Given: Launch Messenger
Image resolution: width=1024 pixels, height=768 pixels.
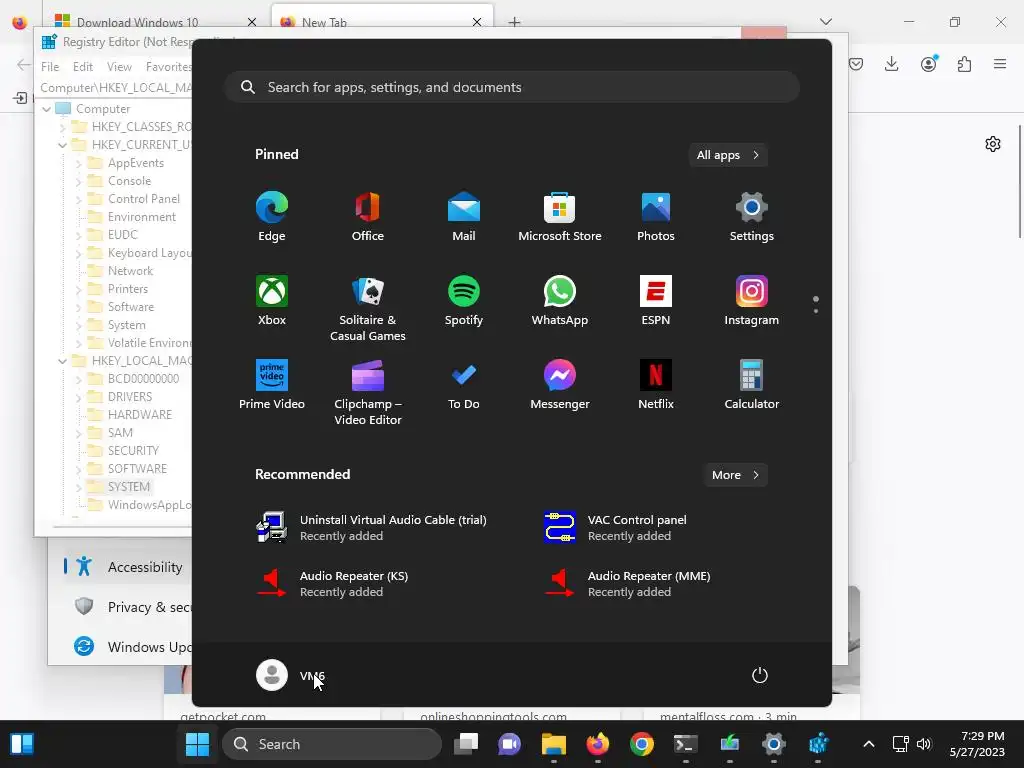Looking at the screenshot, I should [560, 385].
